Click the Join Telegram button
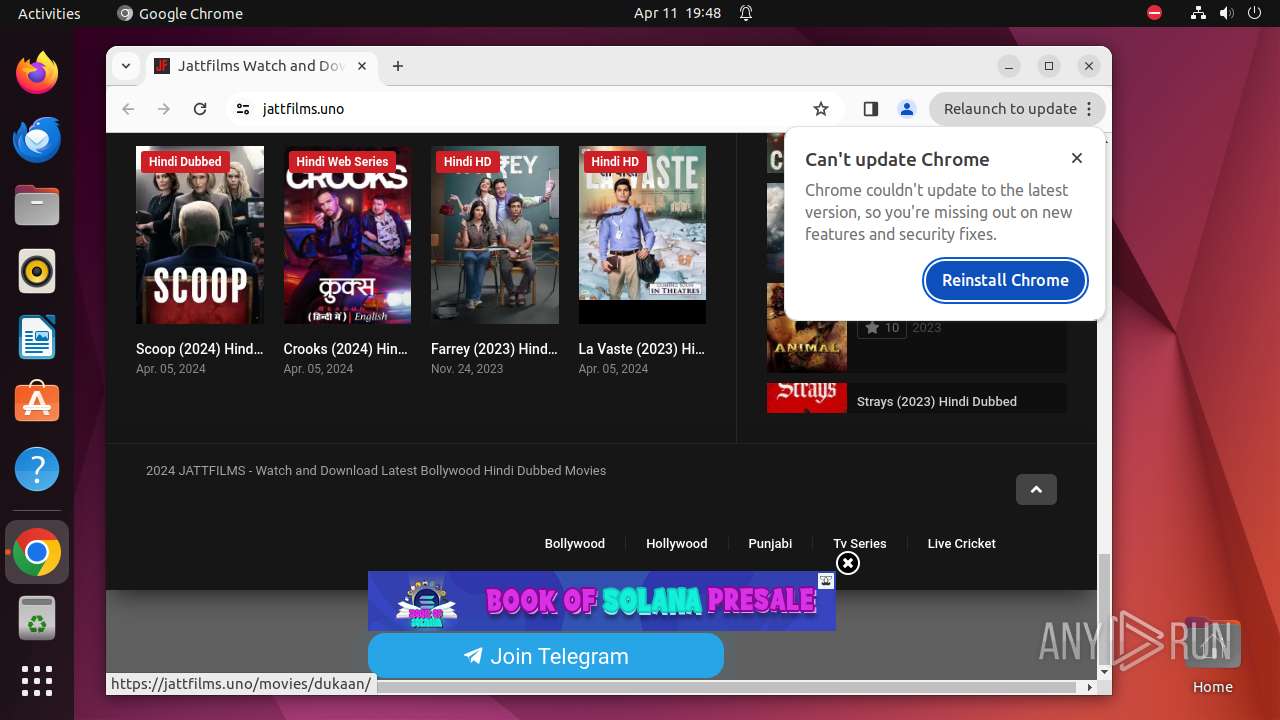Screen dimensions: 1280x720 click(x=546, y=656)
